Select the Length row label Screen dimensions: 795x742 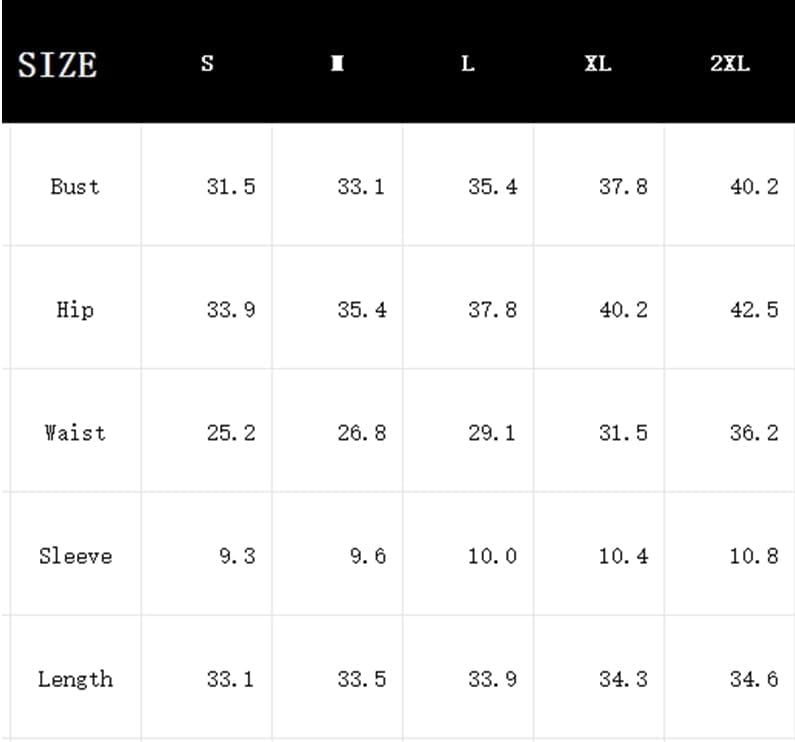click(x=75, y=679)
